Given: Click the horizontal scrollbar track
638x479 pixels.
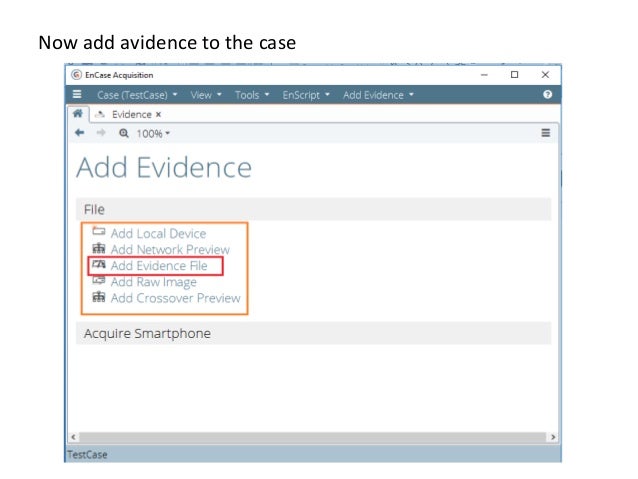Looking at the screenshot, I should tap(312, 437).
